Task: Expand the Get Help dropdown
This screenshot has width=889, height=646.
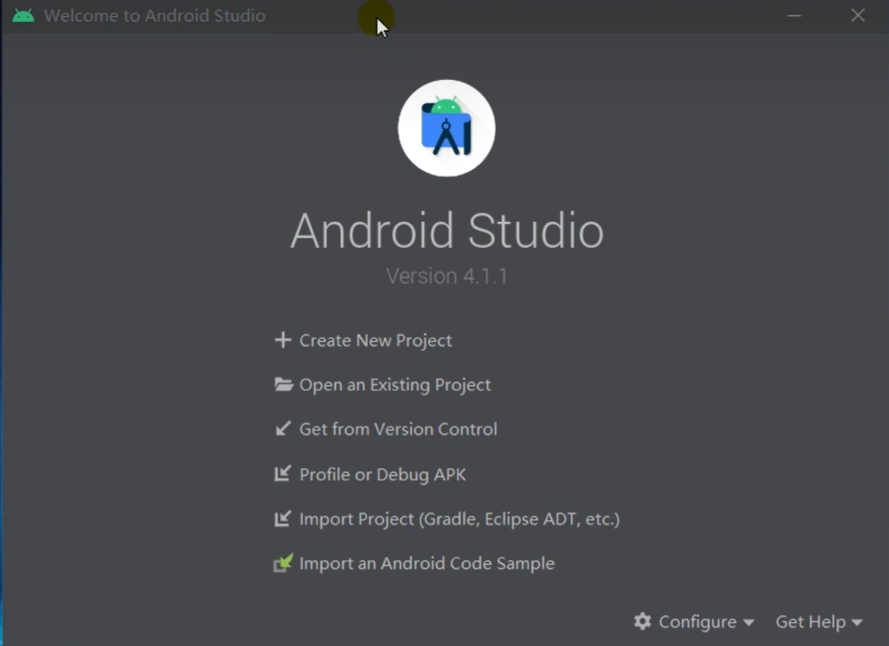Action: [x=819, y=622]
